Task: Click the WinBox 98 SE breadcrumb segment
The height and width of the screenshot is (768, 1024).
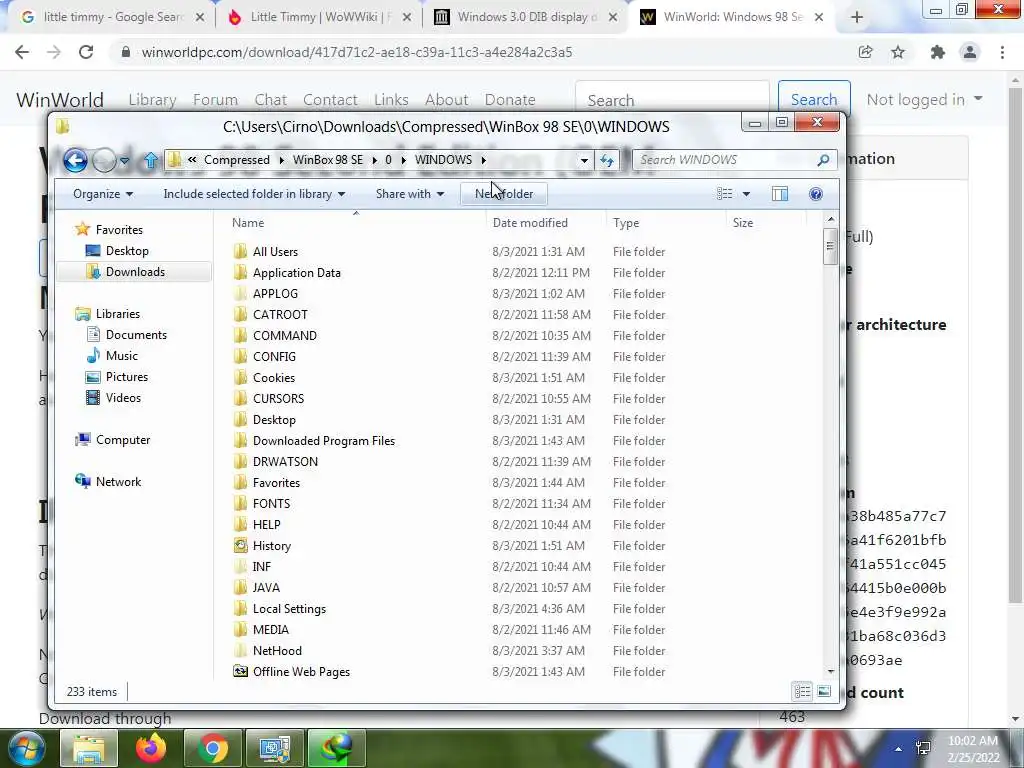Action: tap(328, 160)
